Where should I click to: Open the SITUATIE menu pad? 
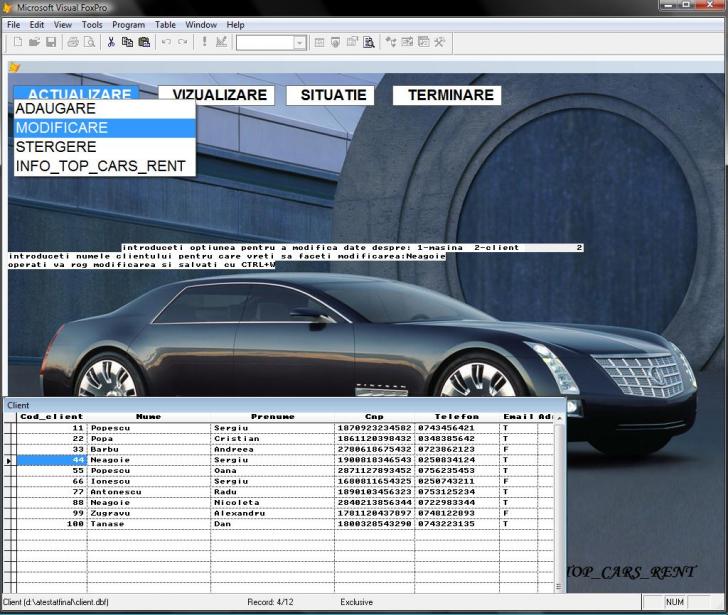click(330, 95)
